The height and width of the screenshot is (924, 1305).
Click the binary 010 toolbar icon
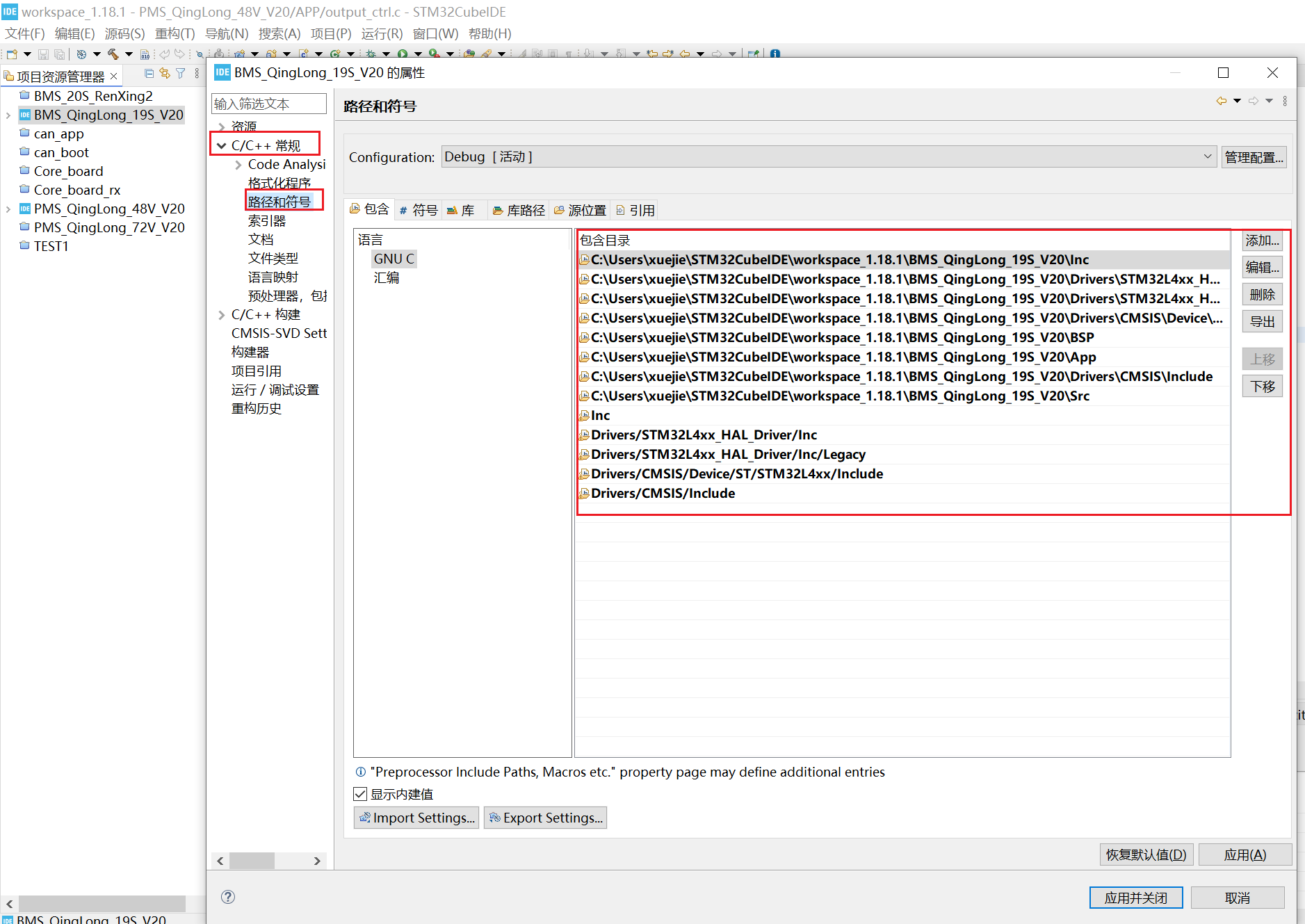(145, 54)
